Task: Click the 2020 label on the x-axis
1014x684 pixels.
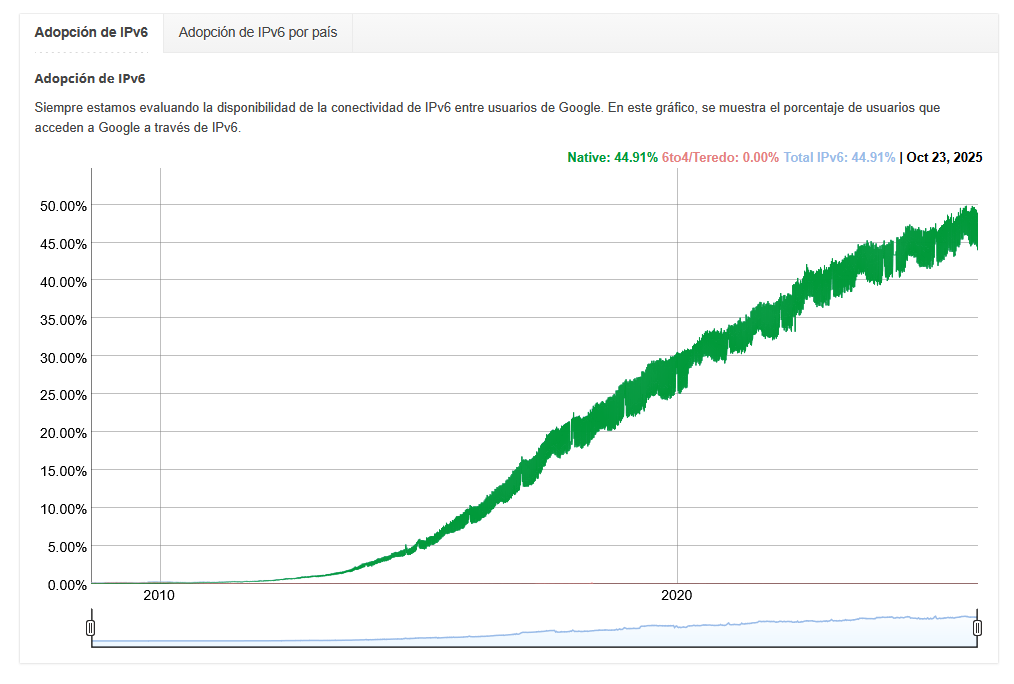Action: [677, 595]
